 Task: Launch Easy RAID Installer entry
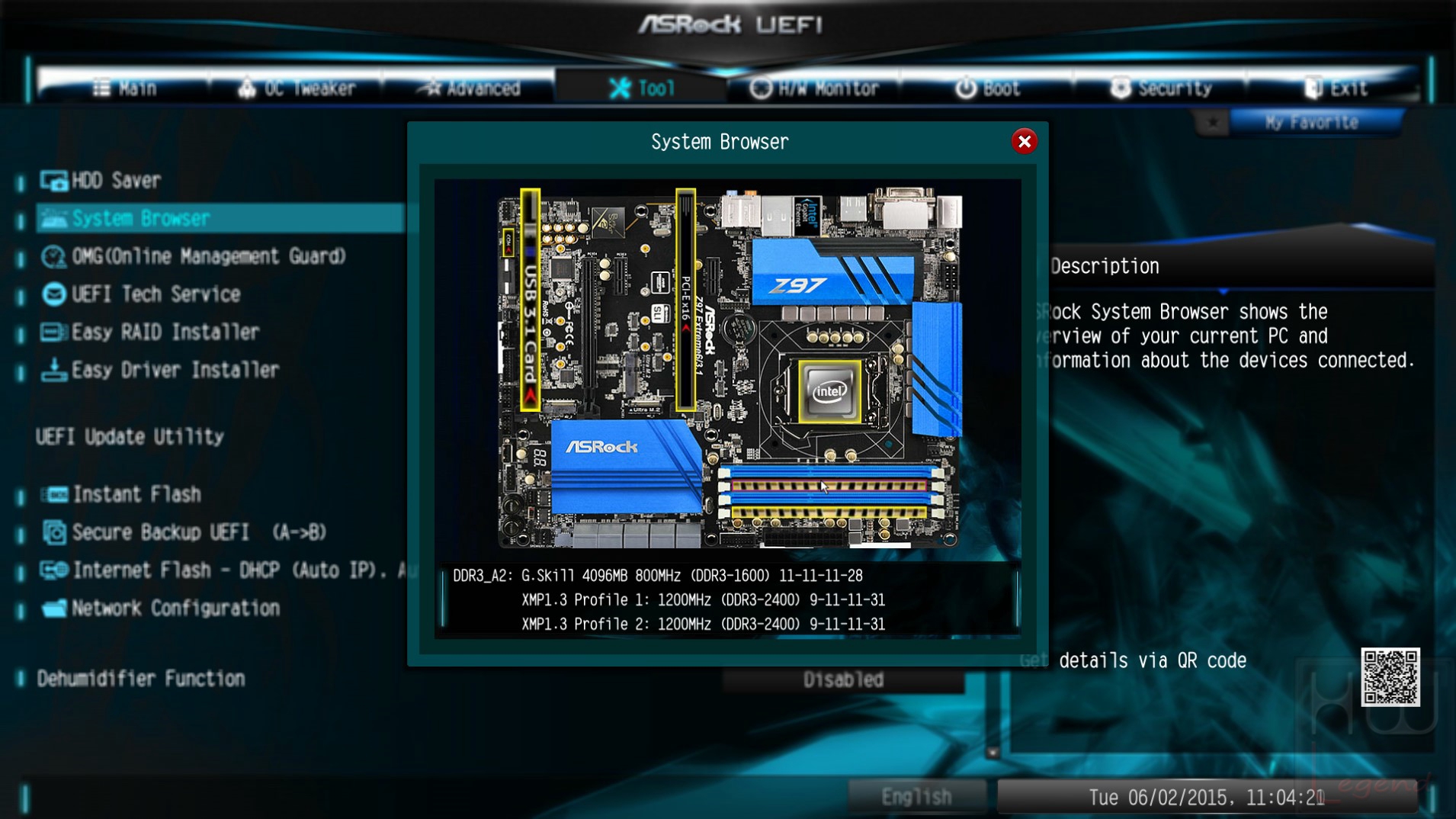pyautogui.click(x=165, y=332)
